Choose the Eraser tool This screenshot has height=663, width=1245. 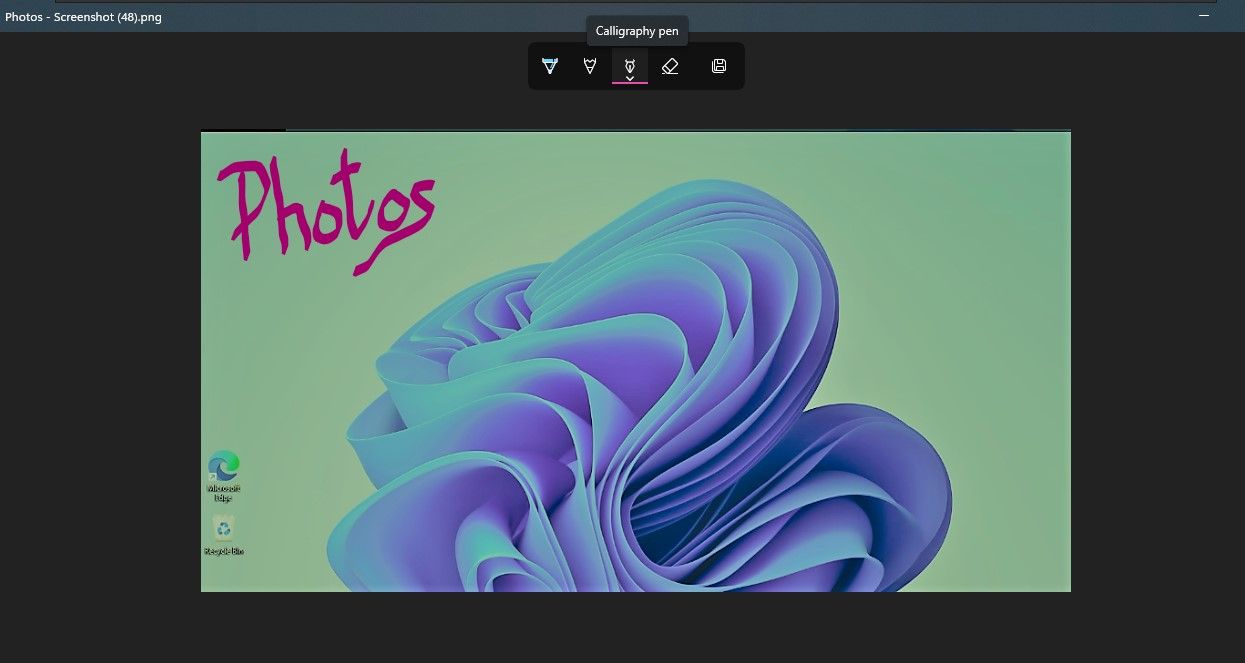coord(670,66)
